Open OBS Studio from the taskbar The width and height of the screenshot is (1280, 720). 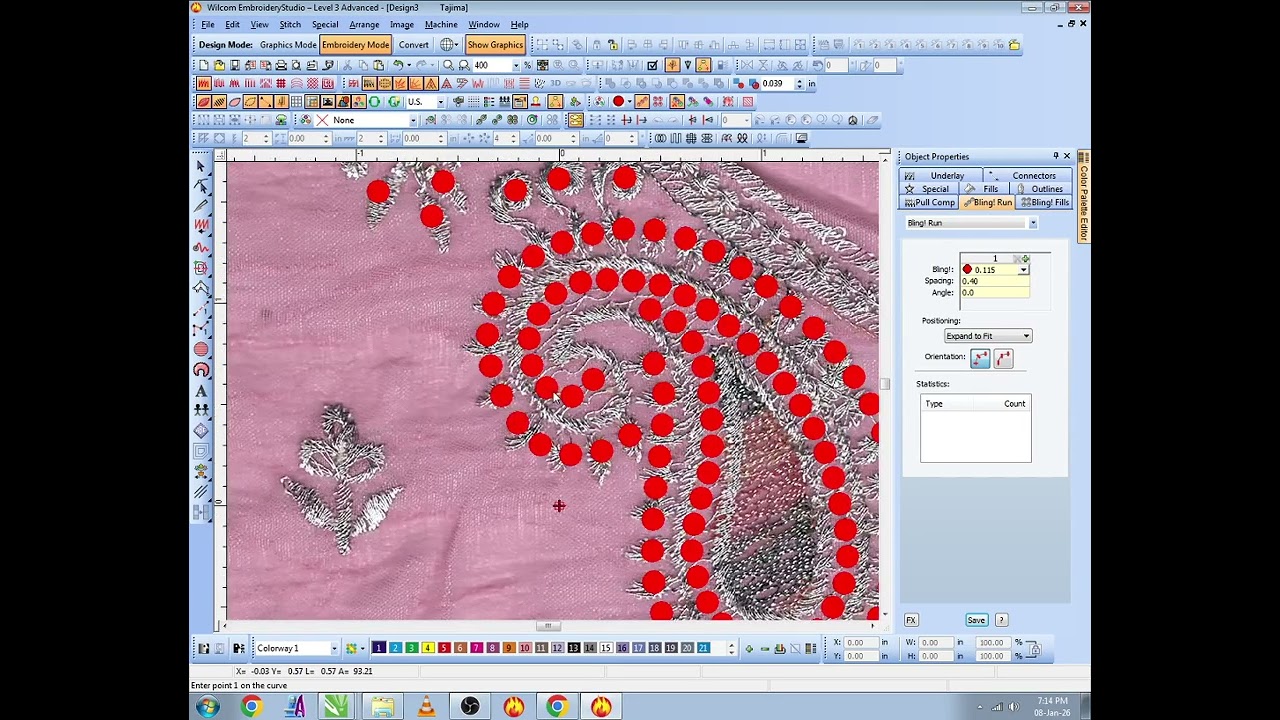pyautogui.click(x=469, y=707)
